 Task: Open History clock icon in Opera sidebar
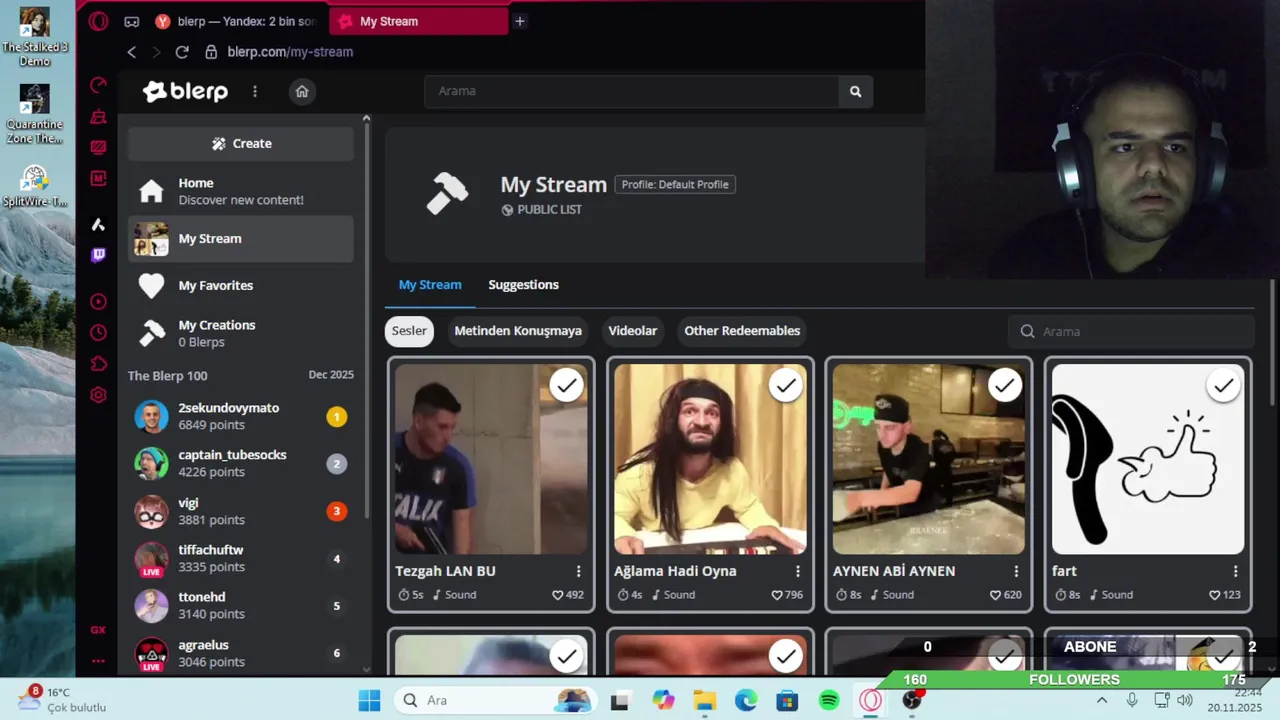click(98, 333)
